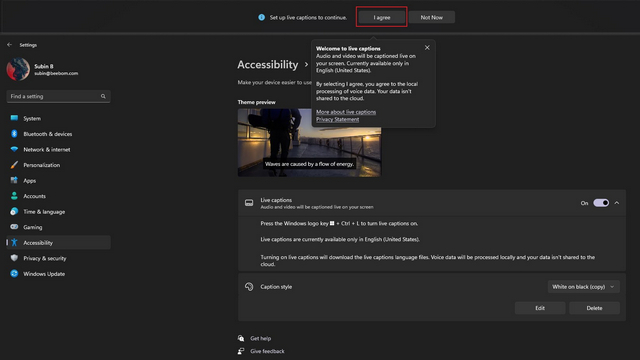This screenshot has width=640, height=360.
Task: Click Delete caption style button
Action: coord(594,308)
